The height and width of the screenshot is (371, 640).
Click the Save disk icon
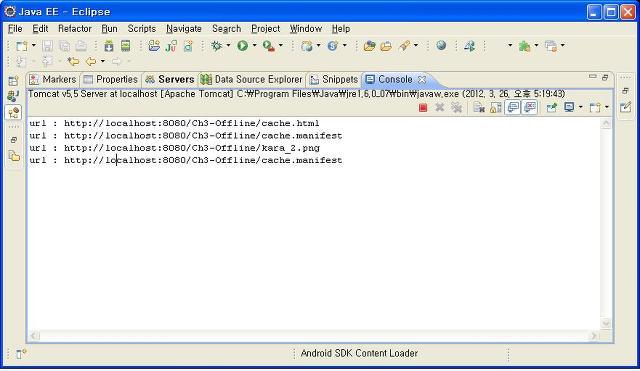point(47,46)
